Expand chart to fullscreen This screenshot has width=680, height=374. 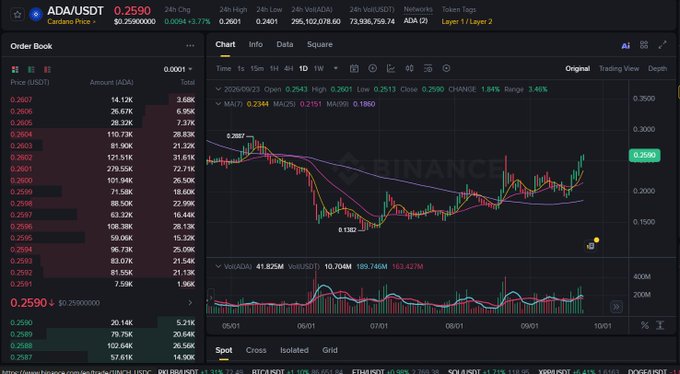pyautogui.click(x=662, y=45)
